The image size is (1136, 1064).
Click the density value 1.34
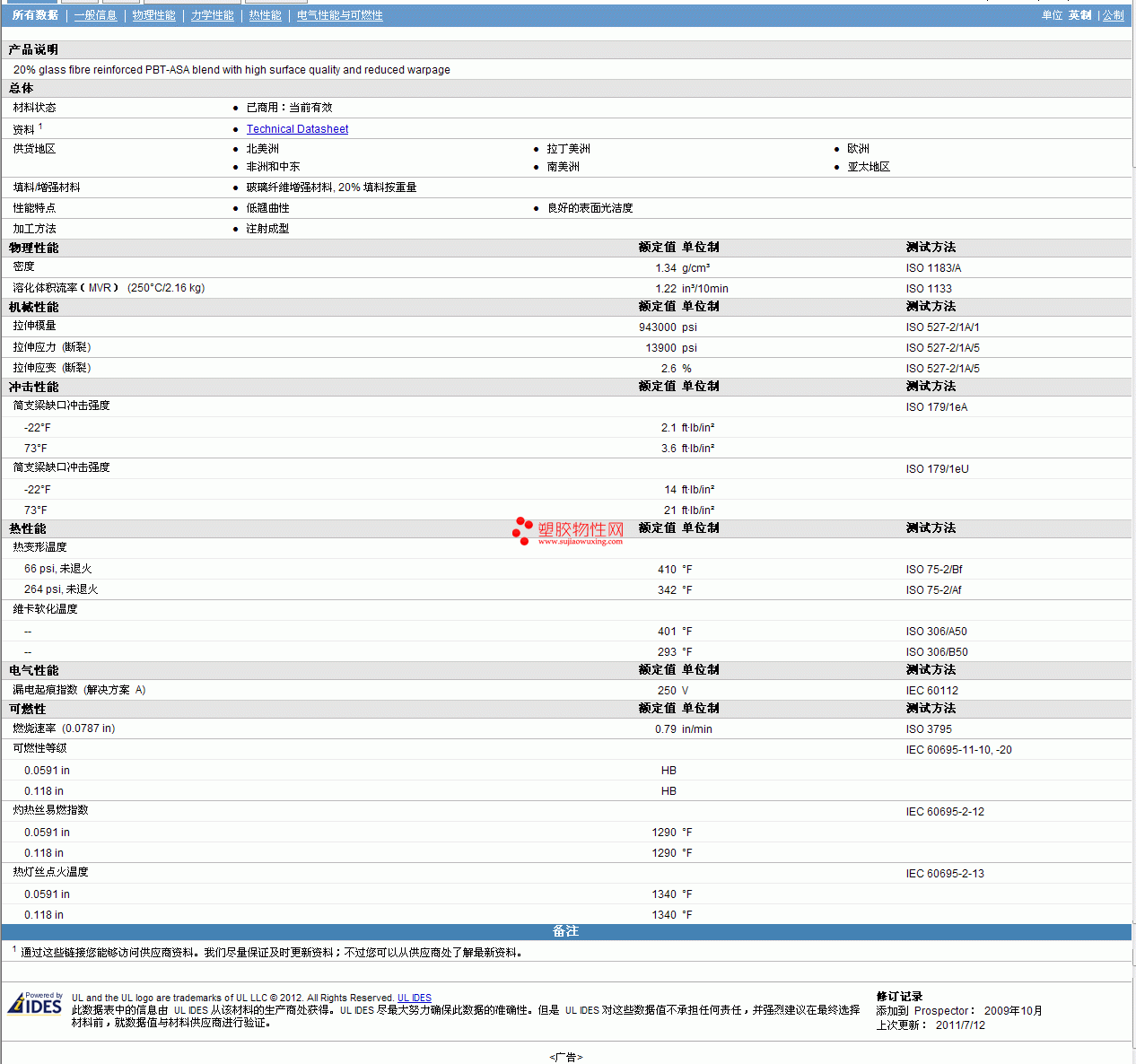tap(666, 268)
